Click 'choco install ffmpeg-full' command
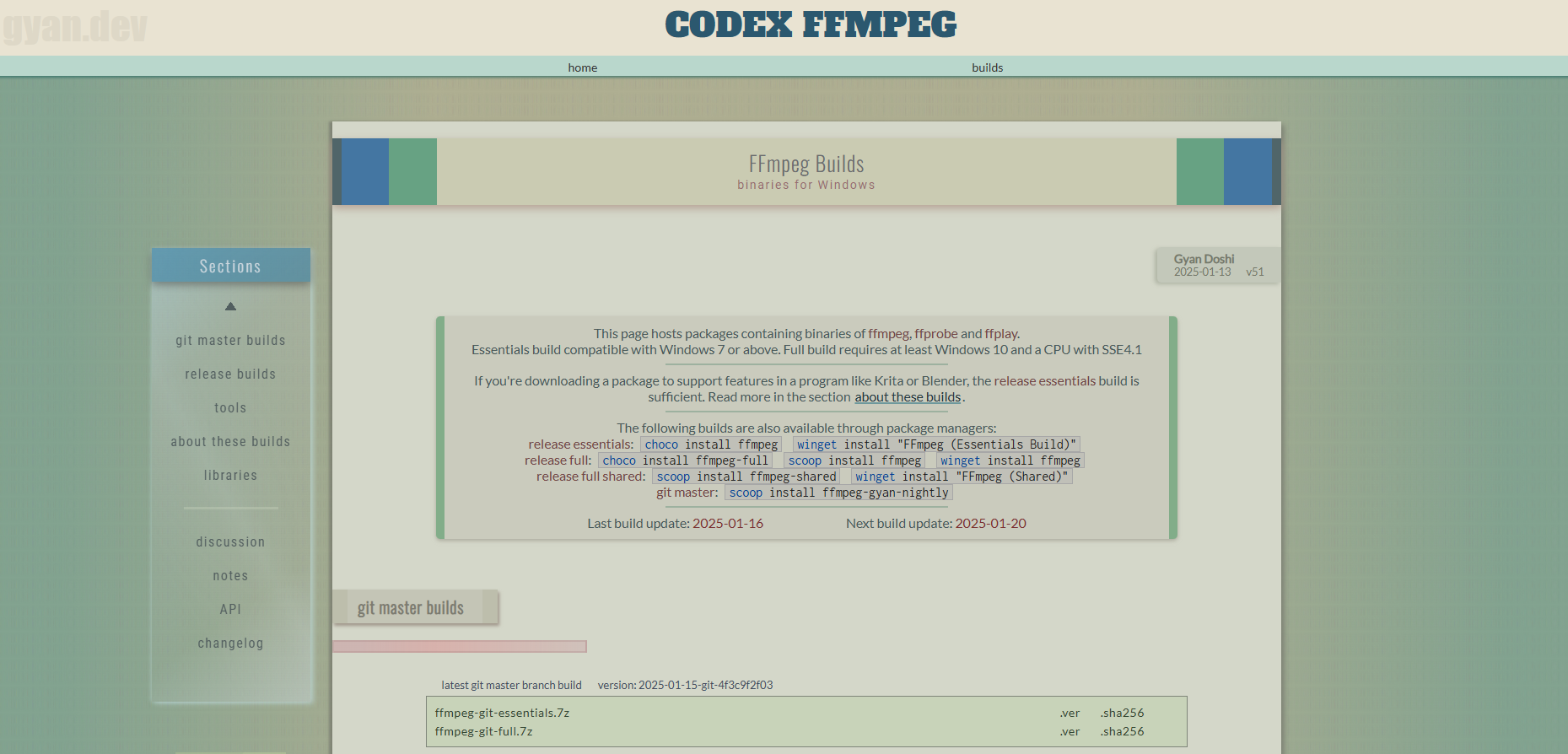Viewport: 1568px width, 754px height. point(685,460)
